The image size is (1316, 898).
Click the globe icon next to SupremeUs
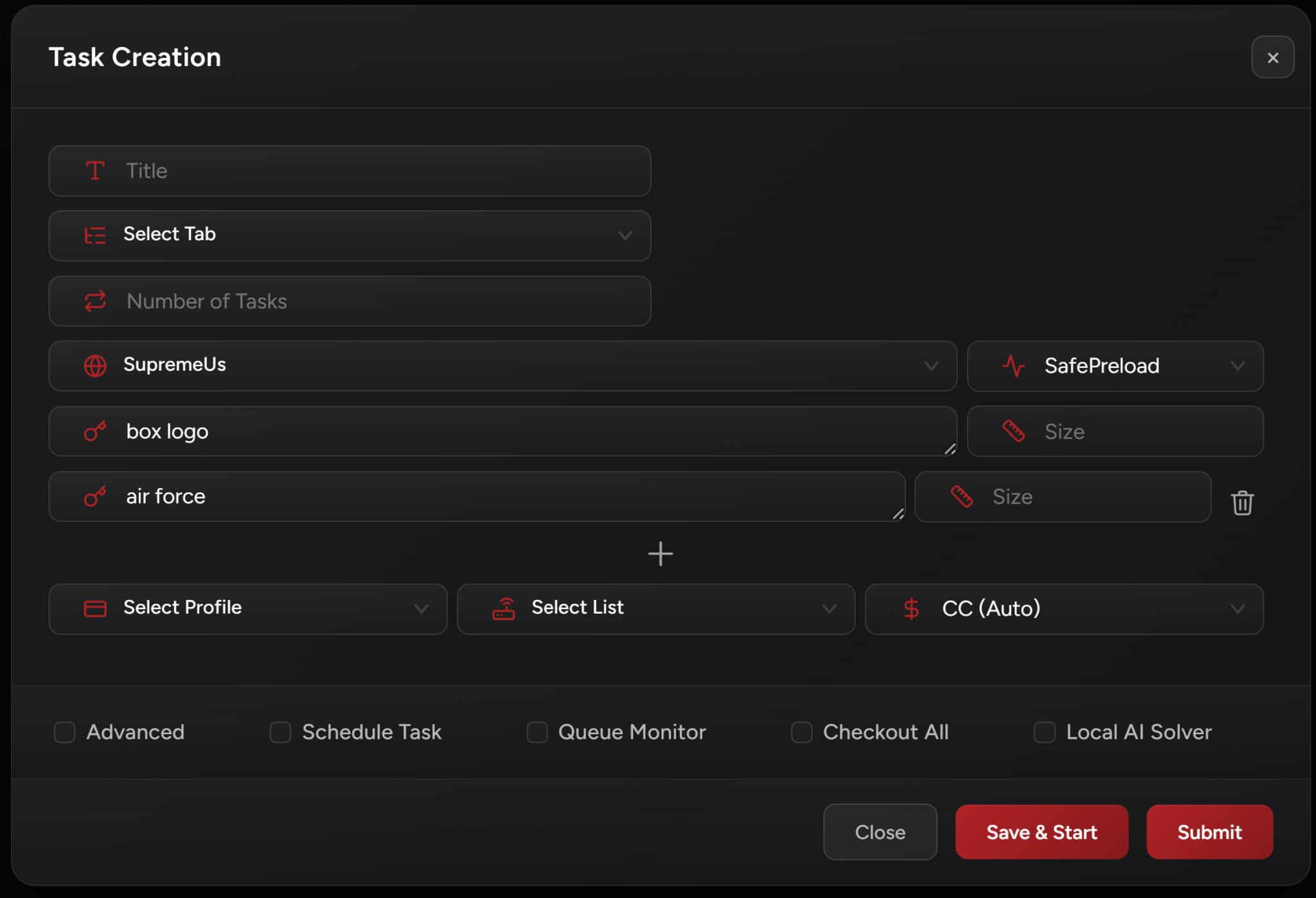pyautogui.click(x=95, y=365)
